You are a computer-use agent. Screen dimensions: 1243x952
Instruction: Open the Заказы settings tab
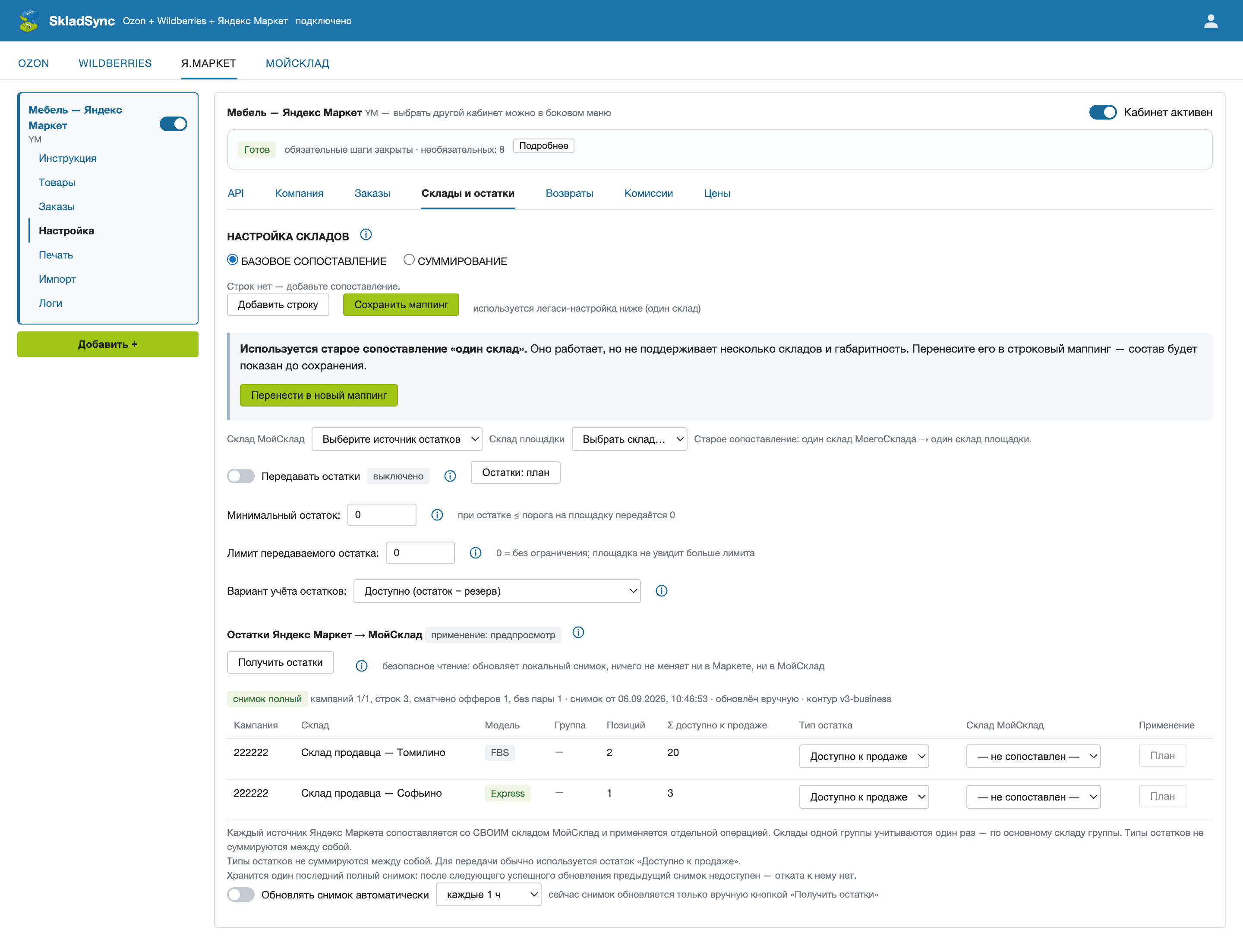pos(372,193)
